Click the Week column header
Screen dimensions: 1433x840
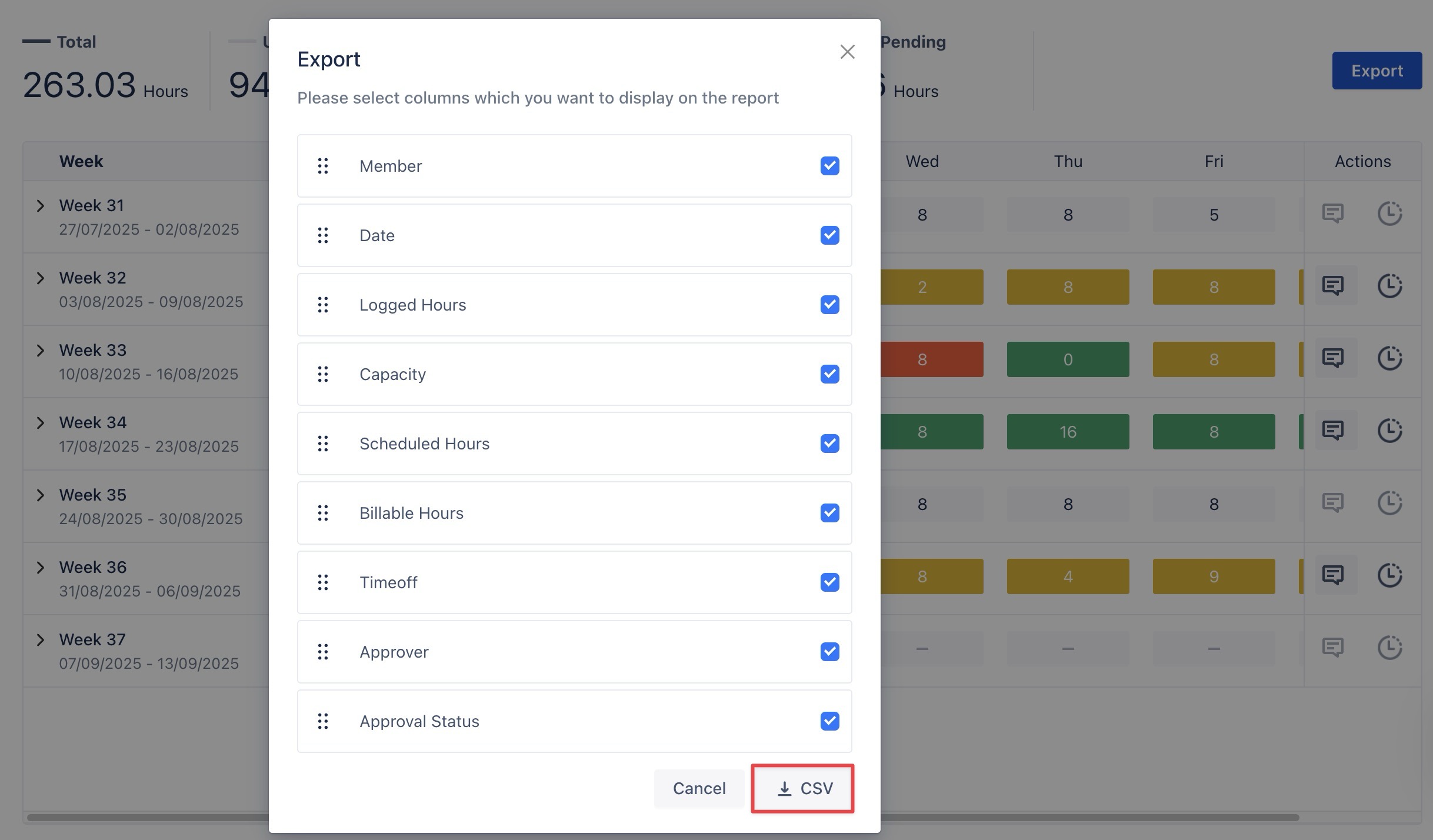click(81, 161)
